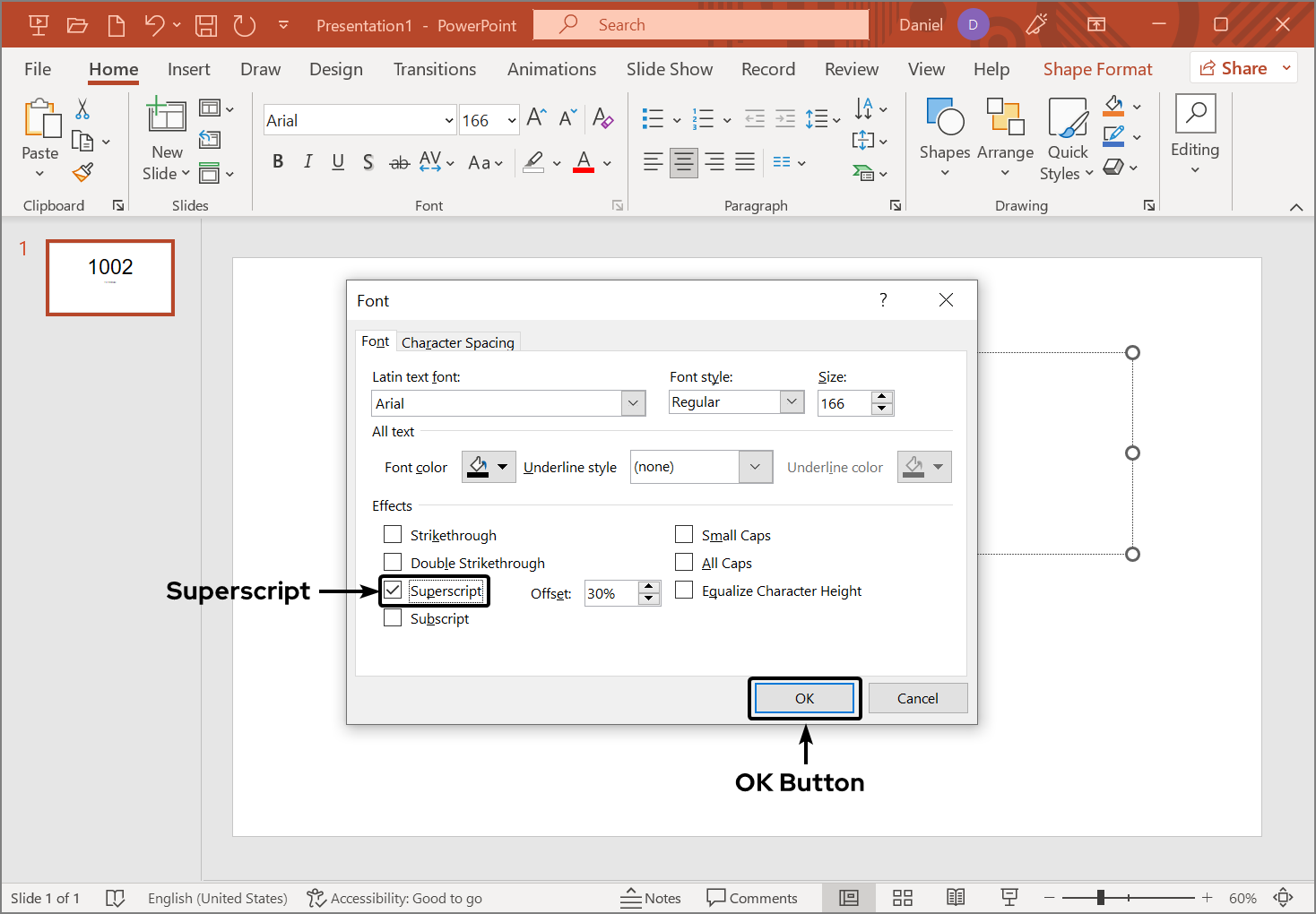Toggle bold formatting in the Font group

point(278,162)
